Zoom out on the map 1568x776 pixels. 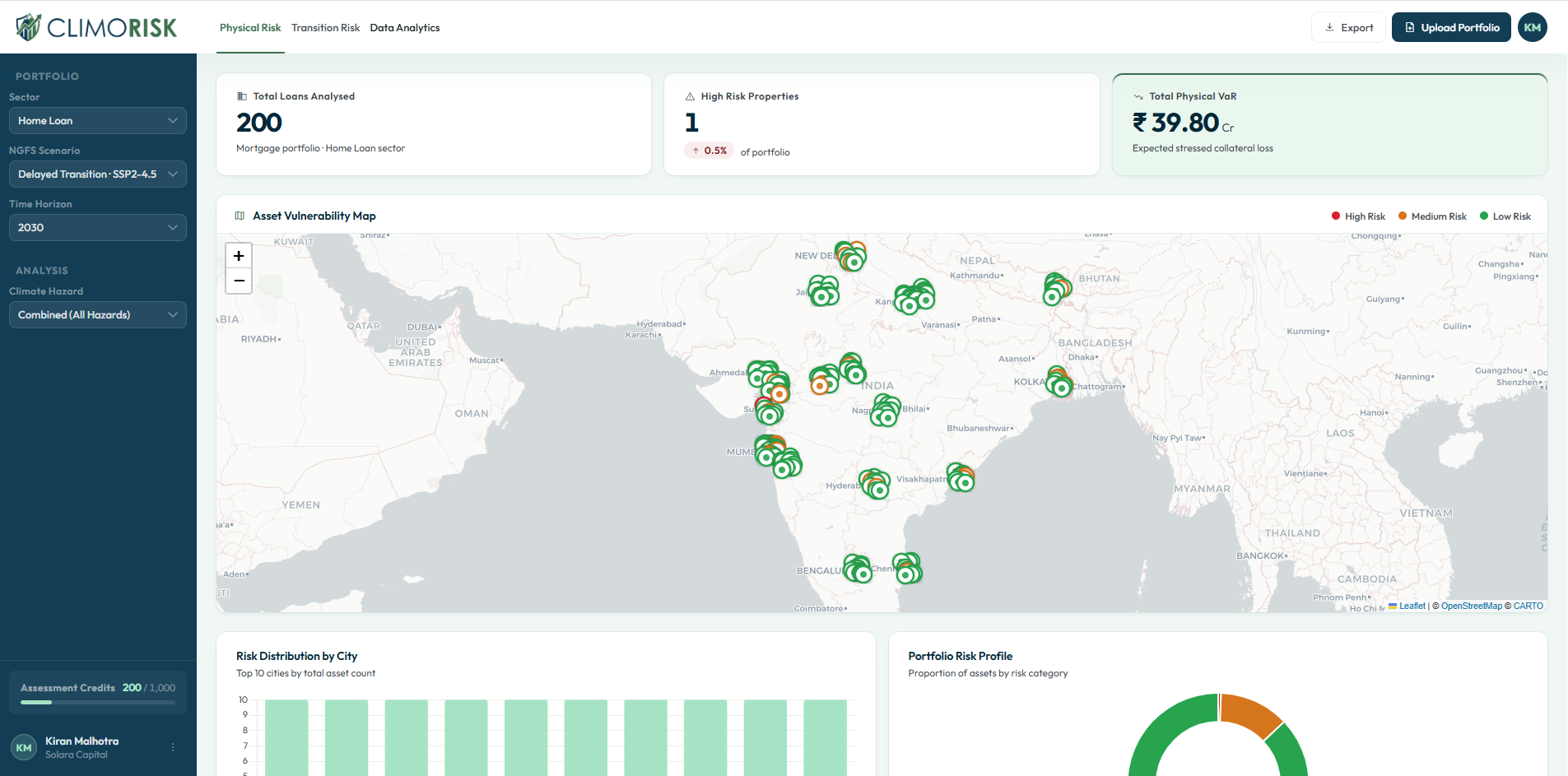click(x=239, y=281)
